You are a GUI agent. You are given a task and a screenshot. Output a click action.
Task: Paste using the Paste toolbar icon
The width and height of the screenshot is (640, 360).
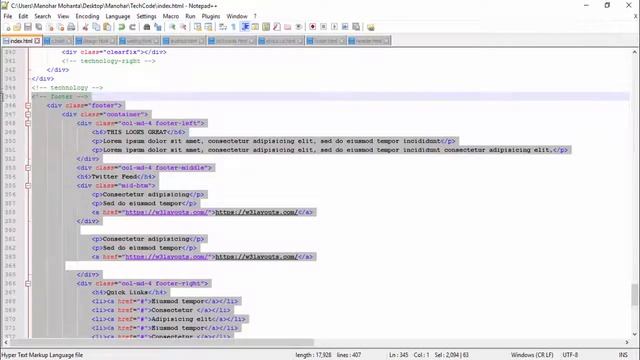pos(107,27)
